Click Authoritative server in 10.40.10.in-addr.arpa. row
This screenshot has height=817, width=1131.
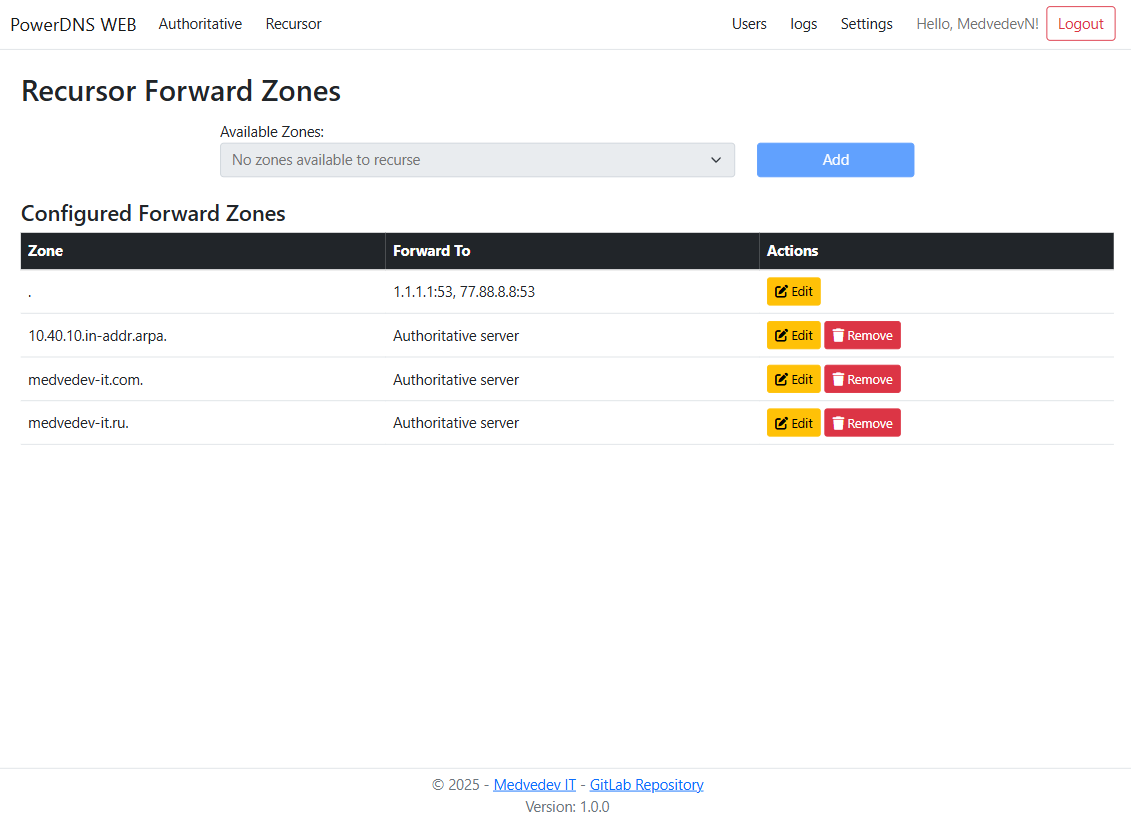456,336
